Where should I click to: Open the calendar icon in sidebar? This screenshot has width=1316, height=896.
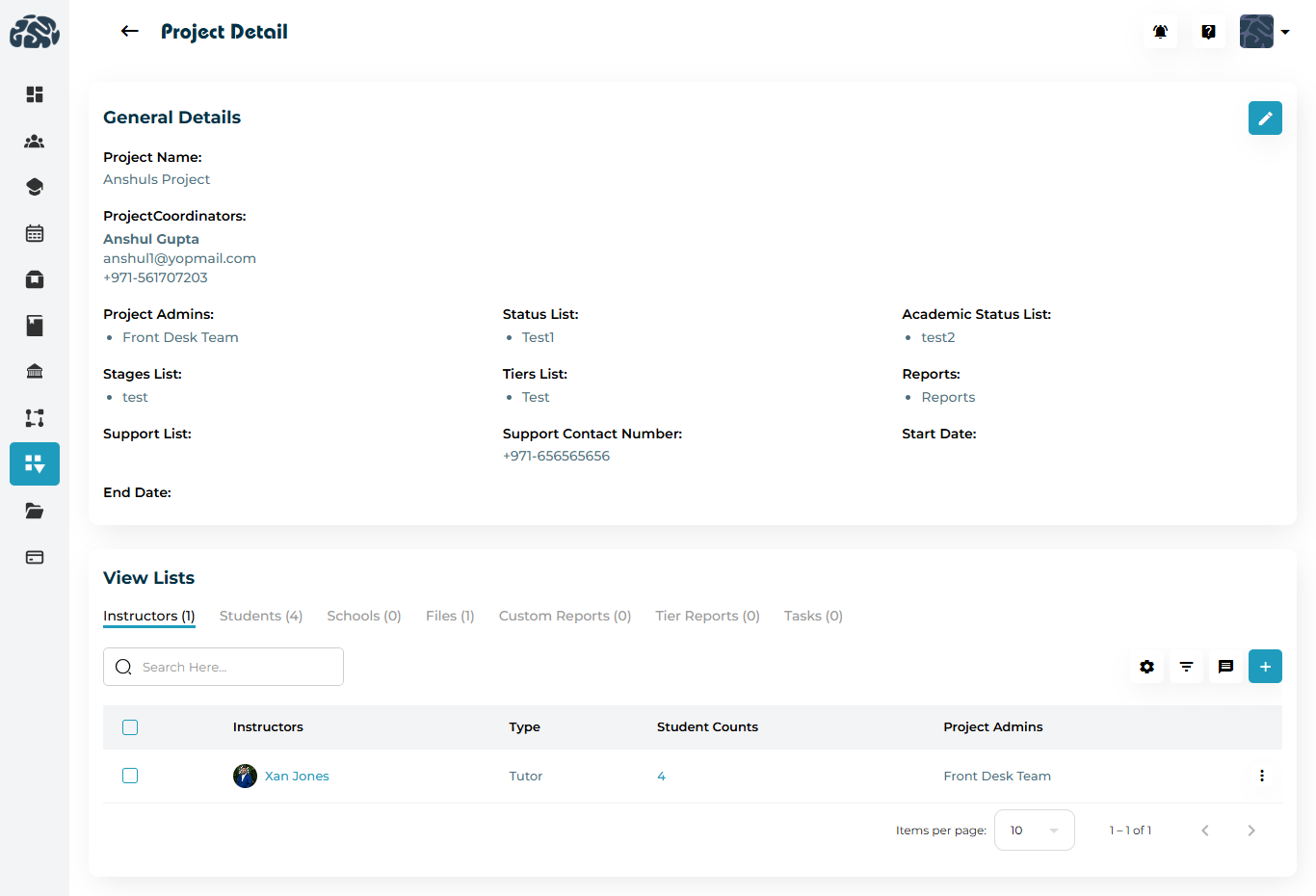35,233
